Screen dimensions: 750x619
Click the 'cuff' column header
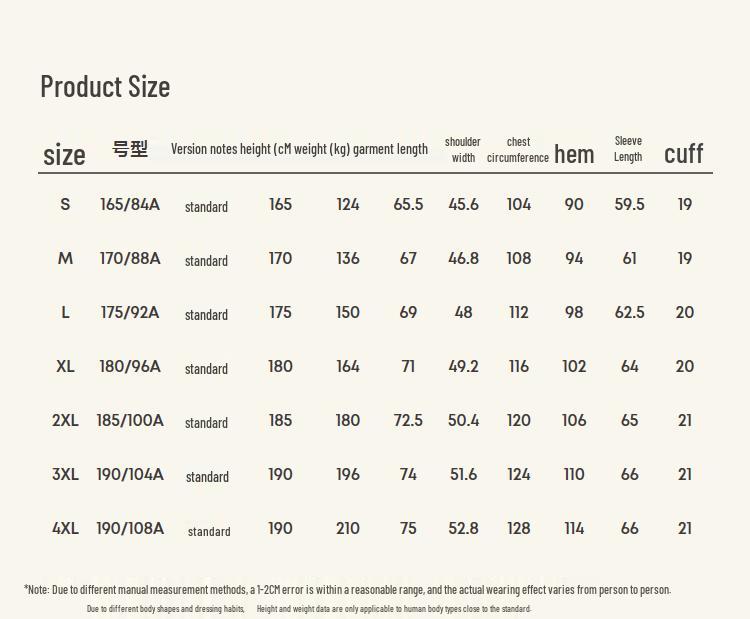684,154
